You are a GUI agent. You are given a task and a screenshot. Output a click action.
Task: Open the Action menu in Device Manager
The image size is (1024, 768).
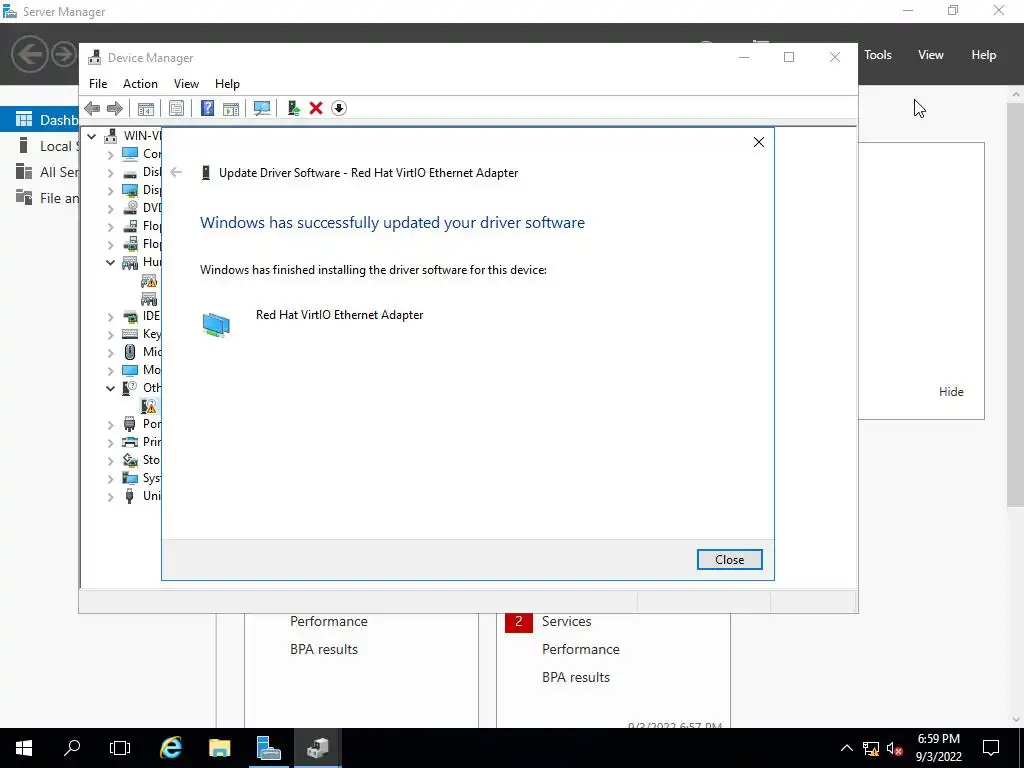click(x=140, y=84)
